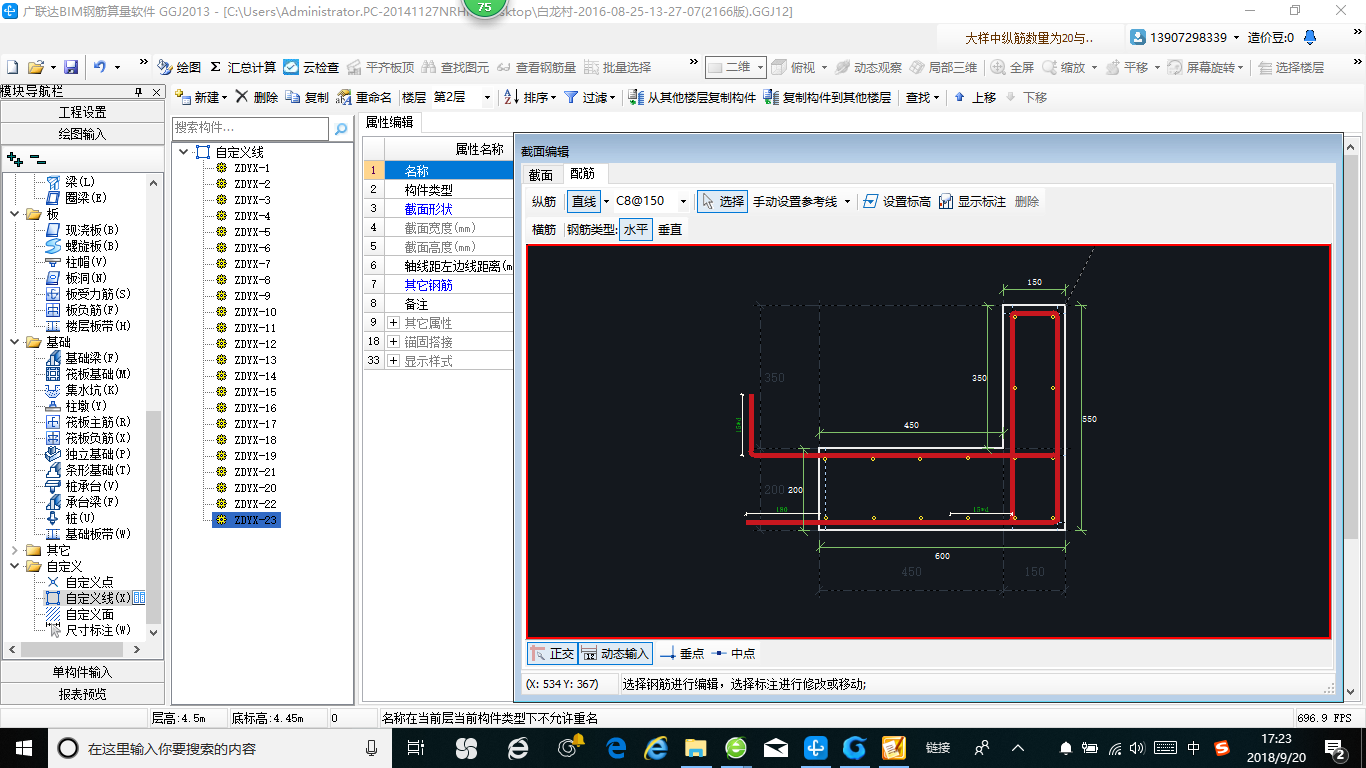Click the search magnifier in component list
Screen dimensions: 1366x768
point(341,128)
